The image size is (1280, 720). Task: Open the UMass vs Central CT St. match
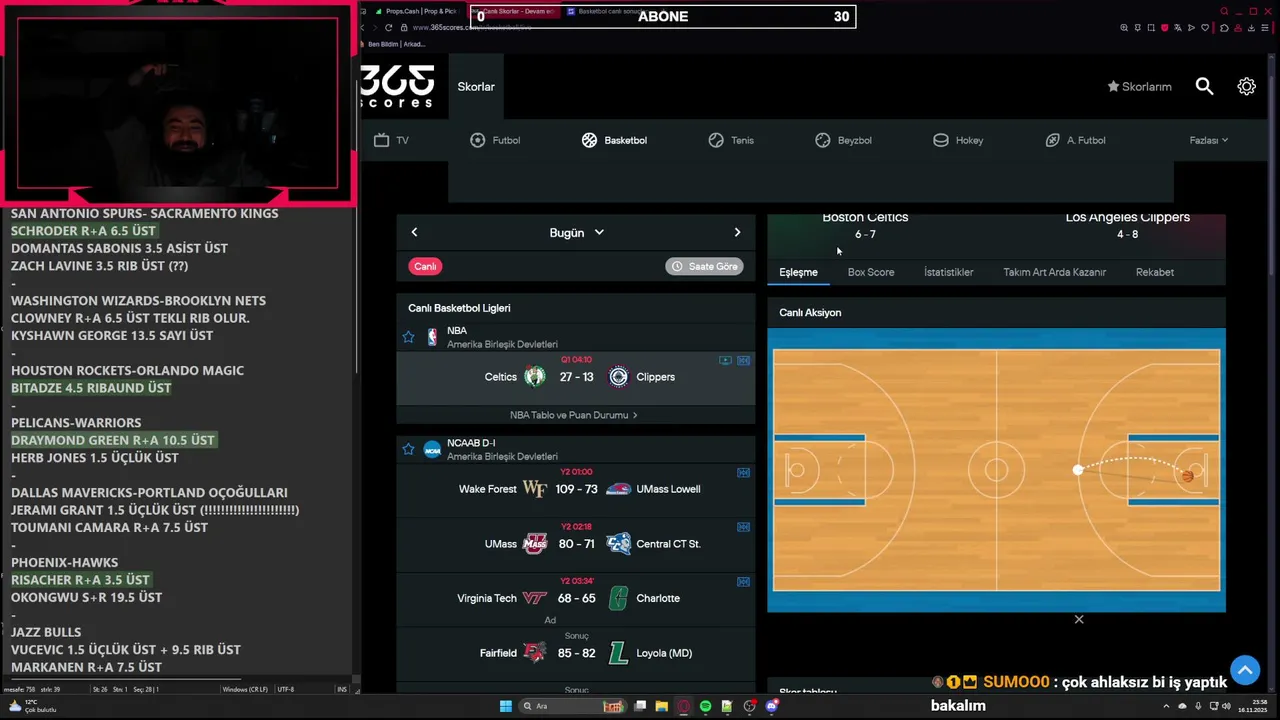tap(576, 544)
